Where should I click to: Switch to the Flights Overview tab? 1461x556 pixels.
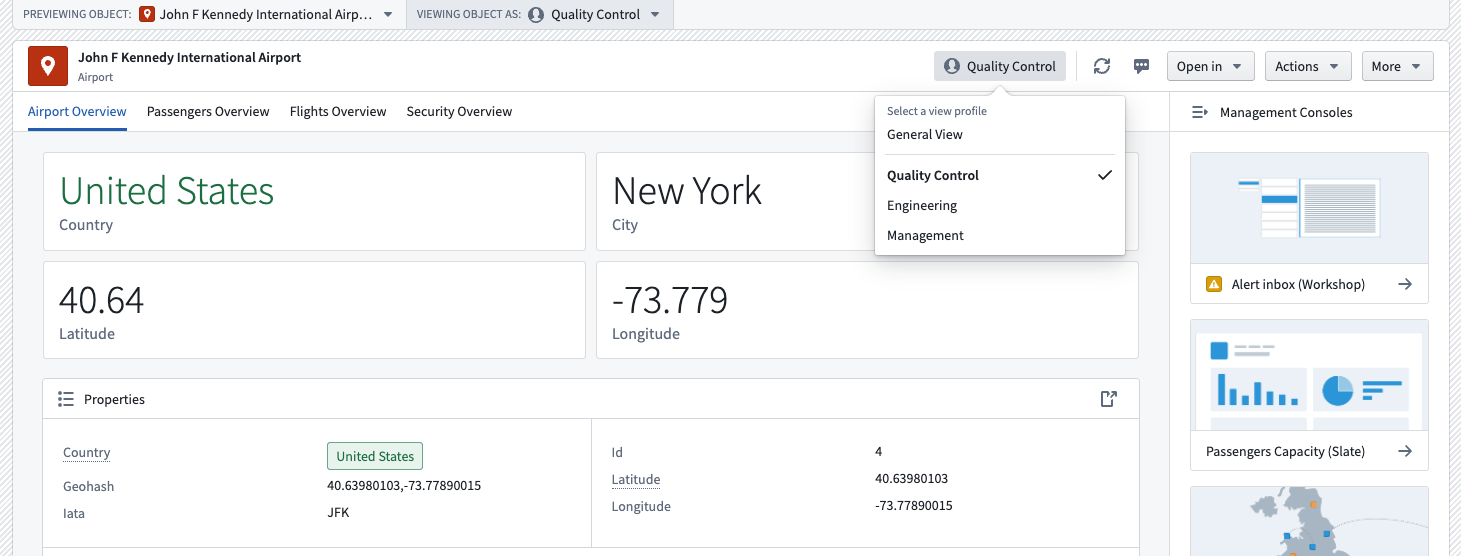click(338, 111)
